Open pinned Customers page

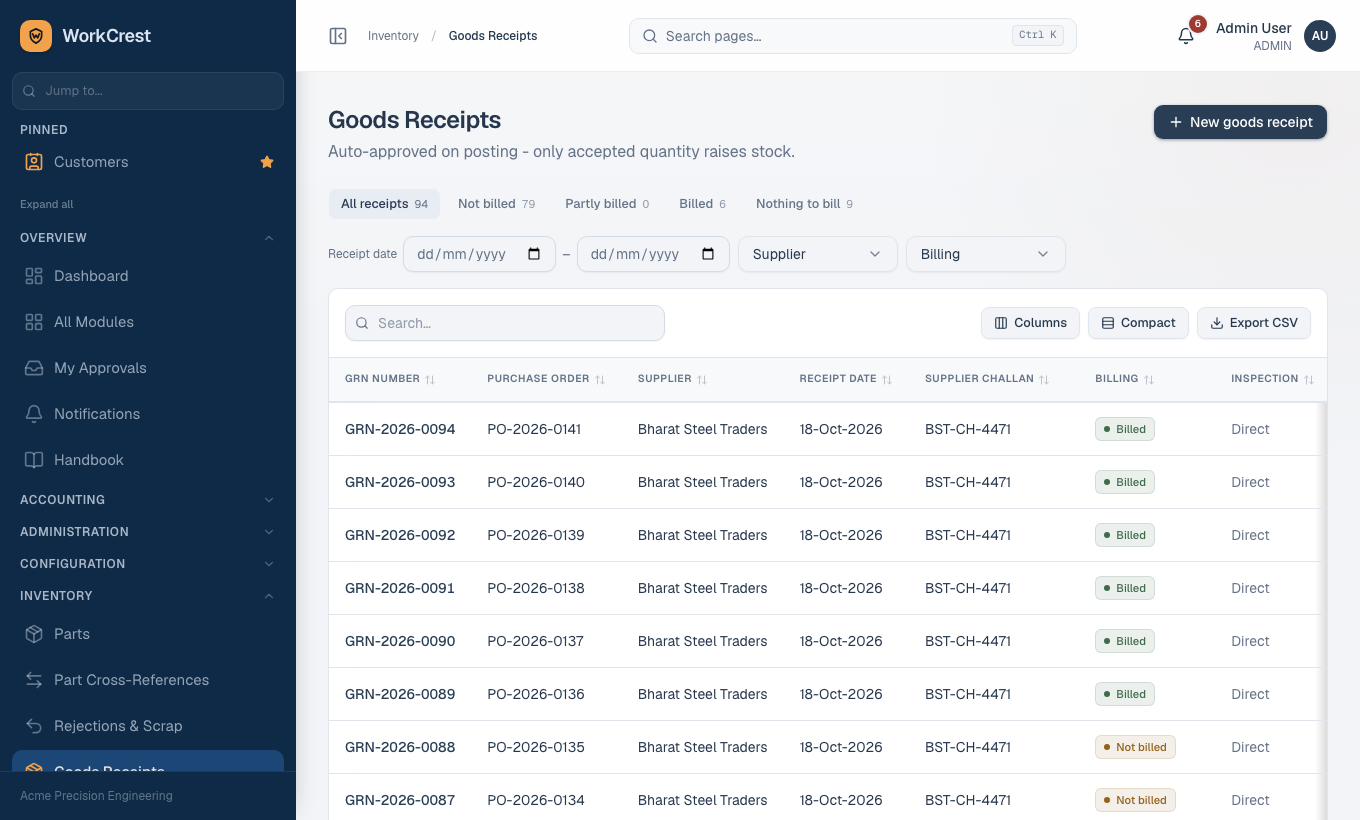[x=148, y=162]
